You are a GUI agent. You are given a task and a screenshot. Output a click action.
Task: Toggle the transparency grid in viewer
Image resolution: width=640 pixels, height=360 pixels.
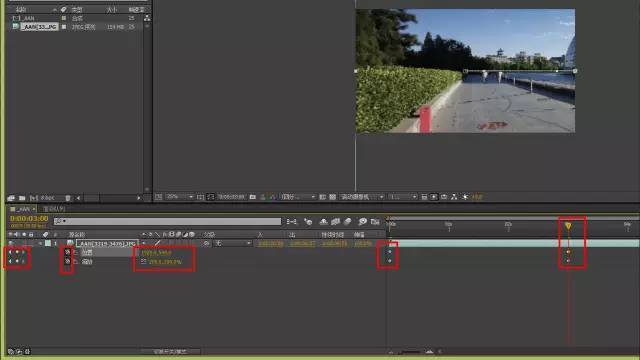333,197
